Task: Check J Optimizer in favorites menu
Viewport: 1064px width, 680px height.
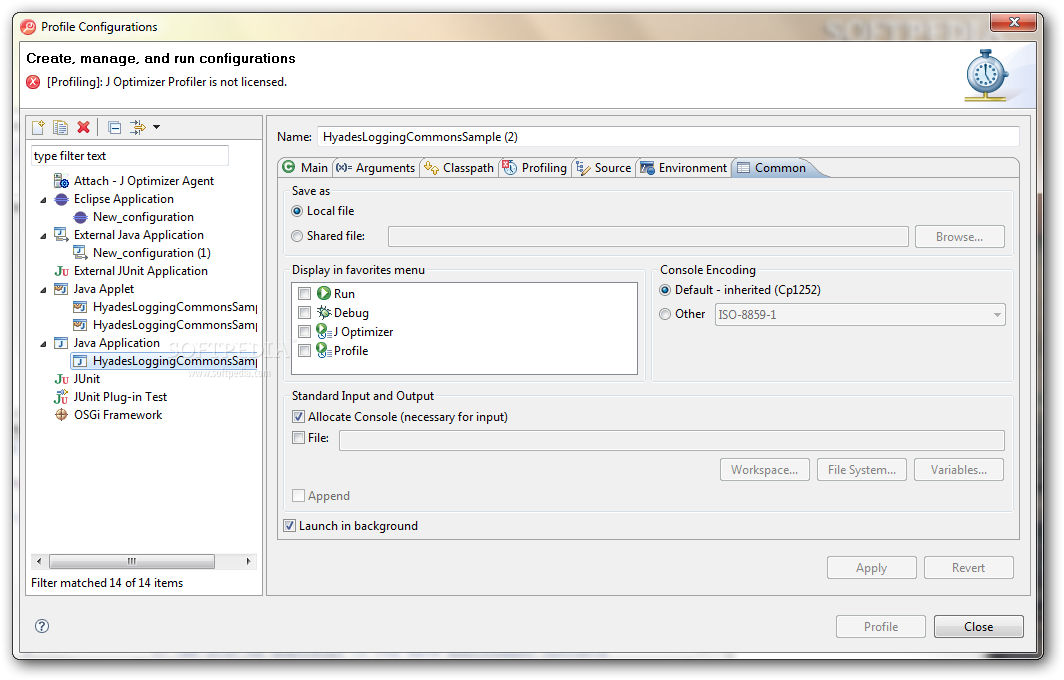Action: click(x=305, y=332)
